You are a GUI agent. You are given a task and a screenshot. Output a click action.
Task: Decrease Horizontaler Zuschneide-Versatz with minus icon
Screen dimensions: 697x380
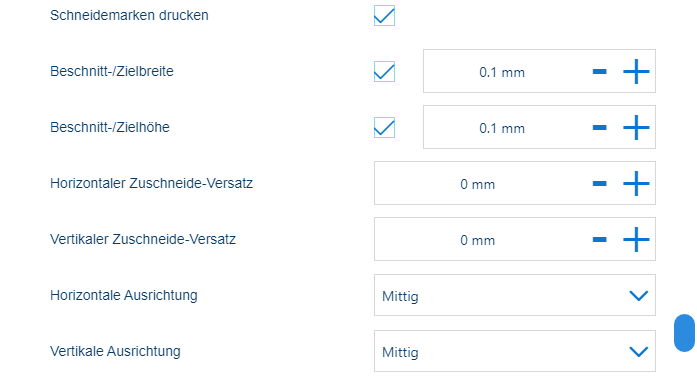point(600,184)
